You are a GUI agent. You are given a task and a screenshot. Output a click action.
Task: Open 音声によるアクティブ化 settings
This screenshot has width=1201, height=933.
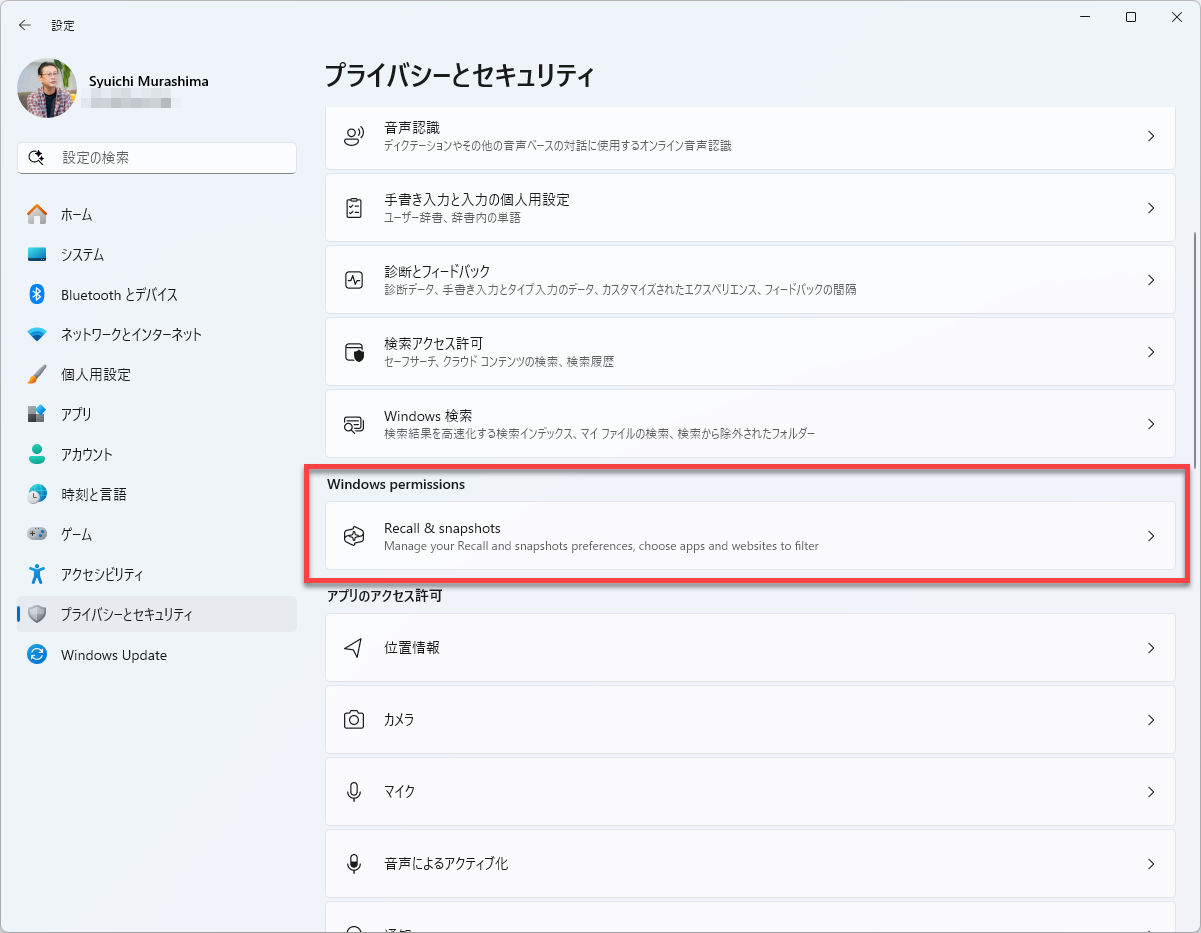[x=750, y=864]
